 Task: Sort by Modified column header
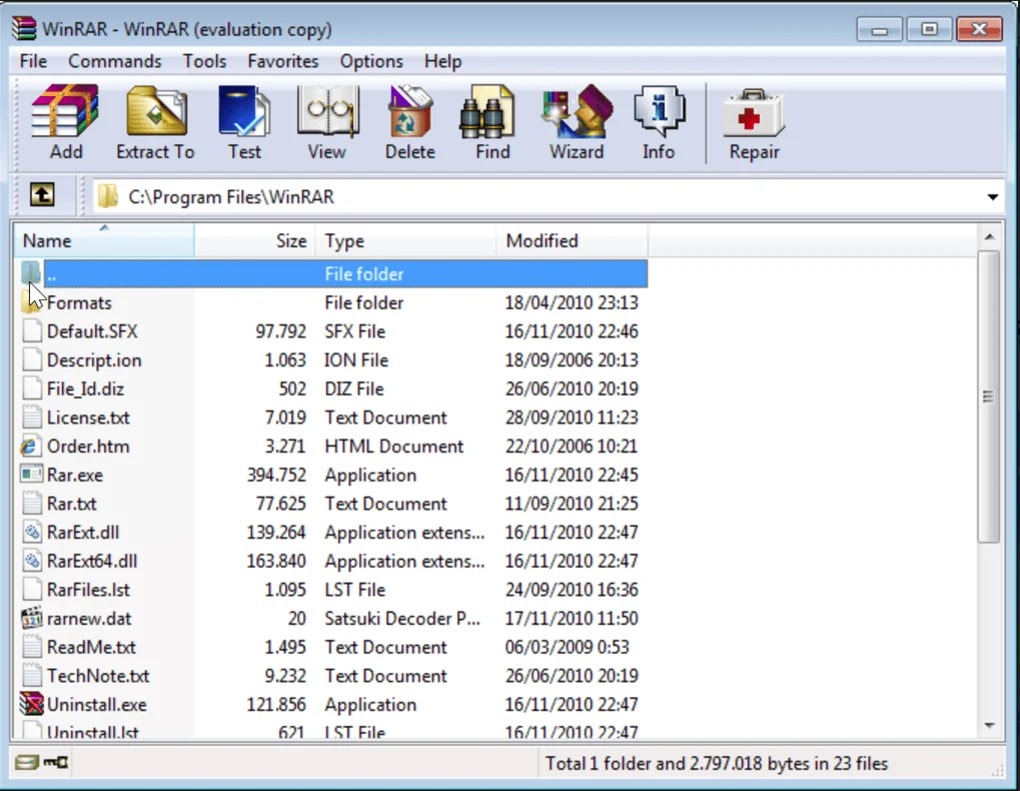point(572,241)
